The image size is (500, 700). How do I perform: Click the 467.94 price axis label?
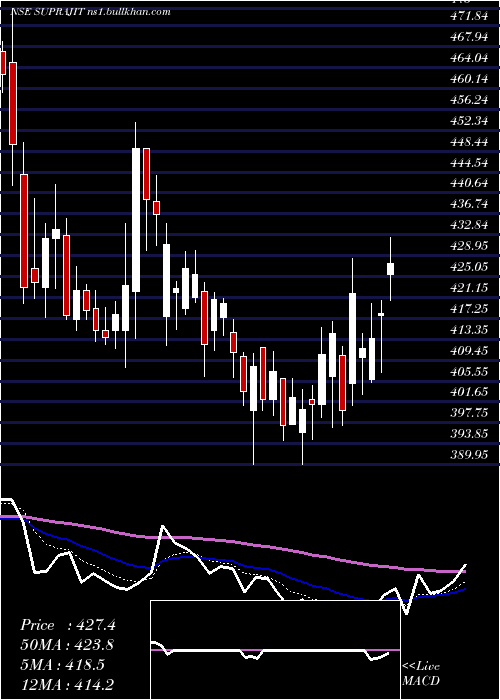coord(469,38)
